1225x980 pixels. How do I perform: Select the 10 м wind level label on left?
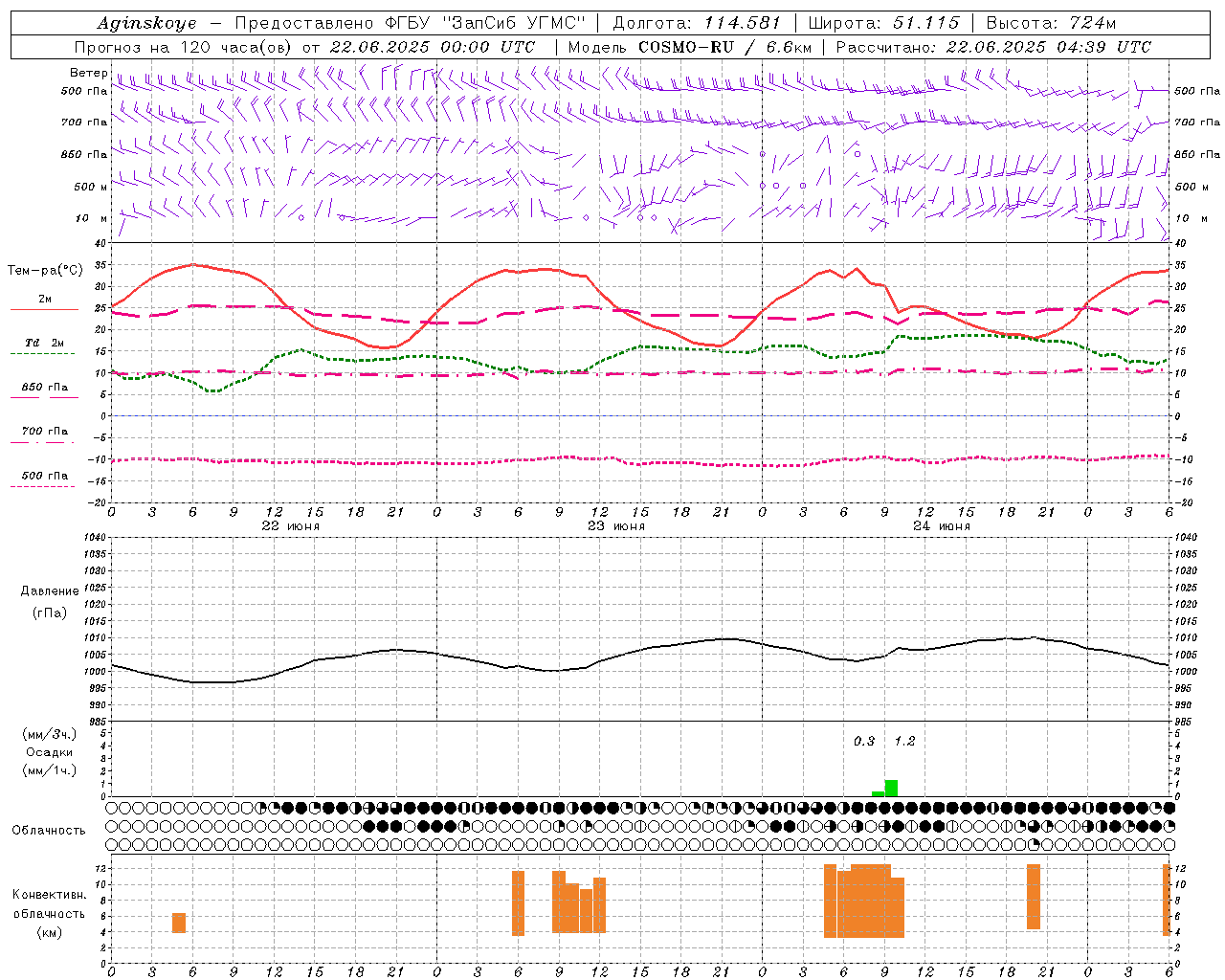click(x=92, y=218)
